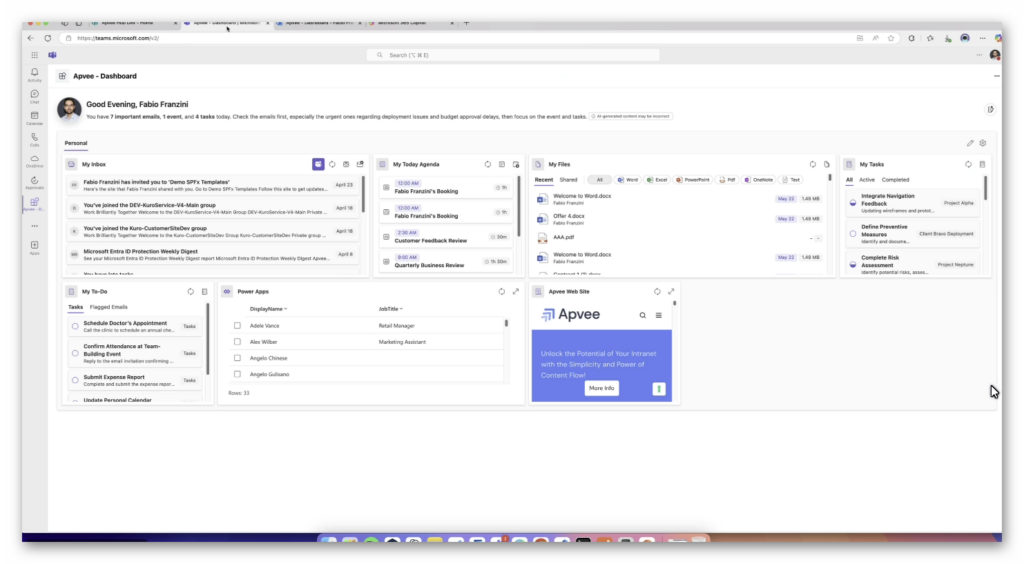Screen dimensions: 1024x564
Task: Click the document icon in My Files header
Action: tap(827, 164)
